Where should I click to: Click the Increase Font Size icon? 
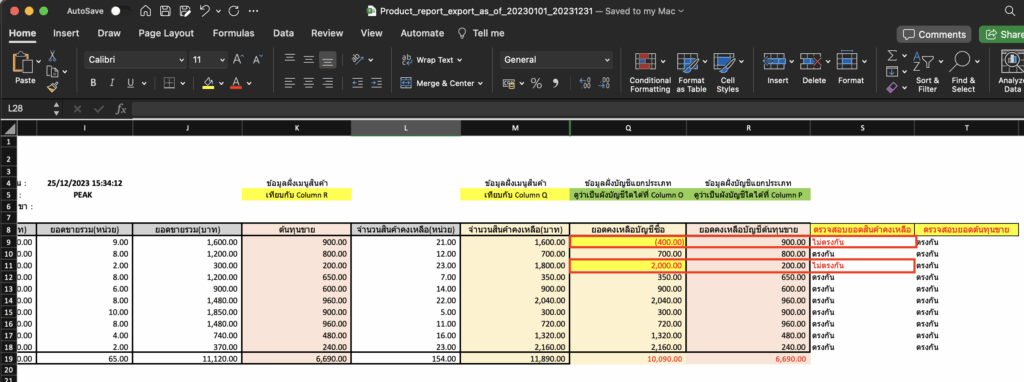(238, 59)
